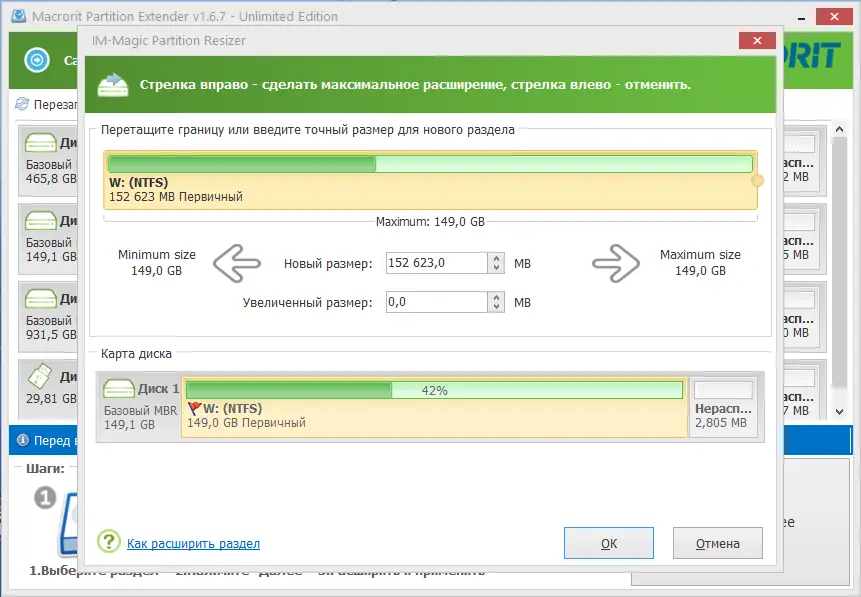Viewport: 861px width, 597px height.
Task: Click the Отмена button
Action: [x=718, y=543]
